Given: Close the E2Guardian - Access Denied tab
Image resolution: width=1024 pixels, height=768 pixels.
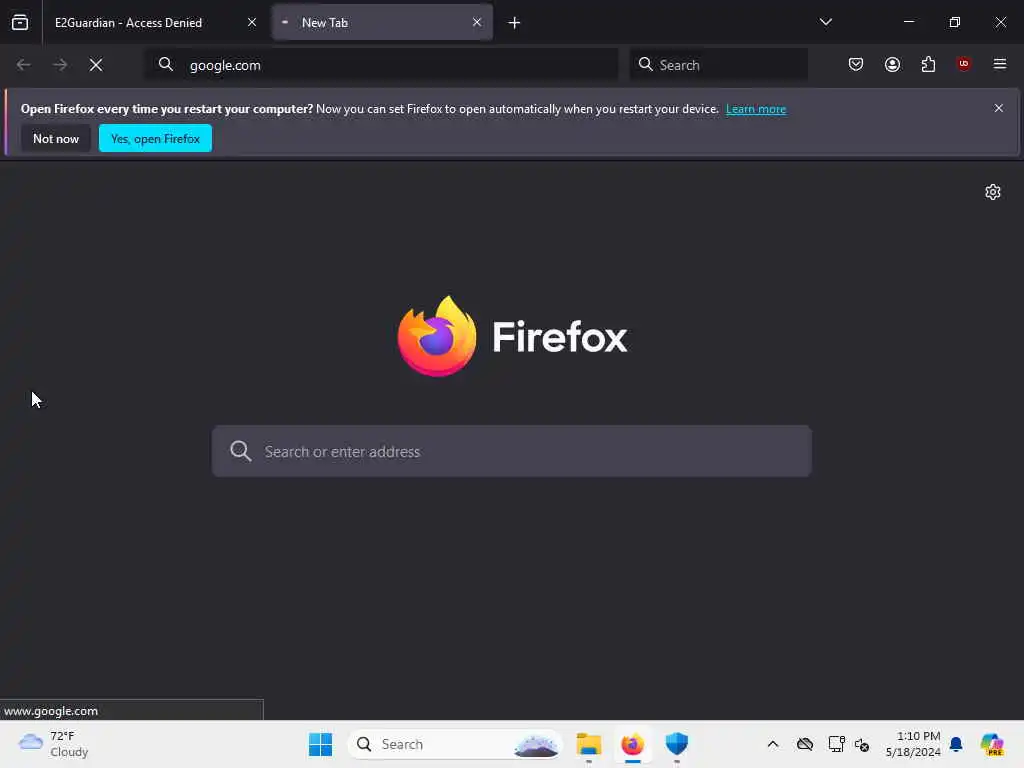Looking at the screenshot, I should point(252,22).
